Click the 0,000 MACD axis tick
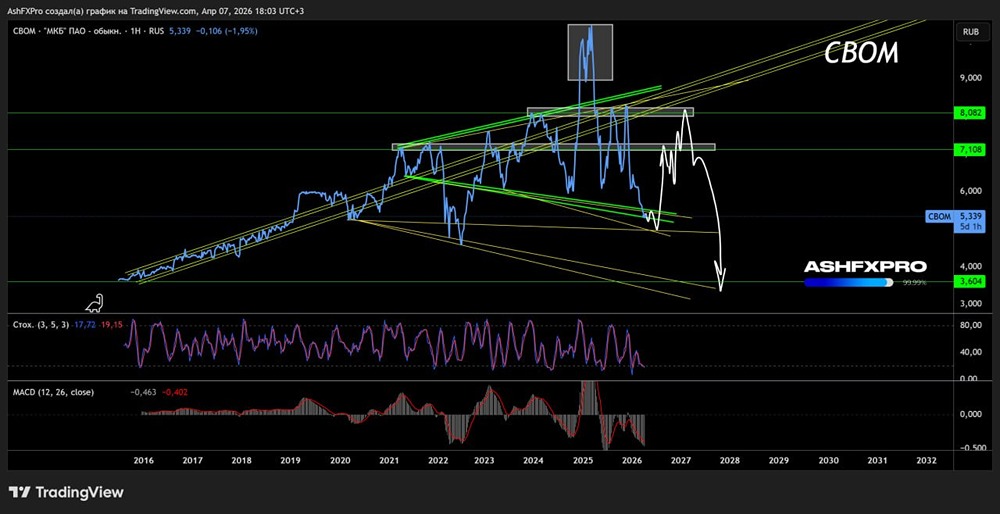The width and height of the screenshot is (1000, 514). click(972, 415)
